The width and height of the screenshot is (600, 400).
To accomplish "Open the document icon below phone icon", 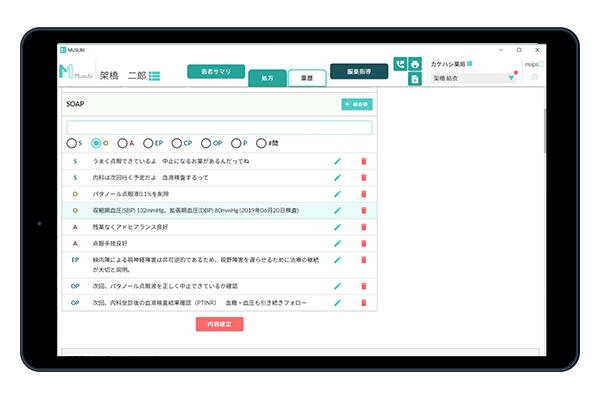I will tap(415, 79).
